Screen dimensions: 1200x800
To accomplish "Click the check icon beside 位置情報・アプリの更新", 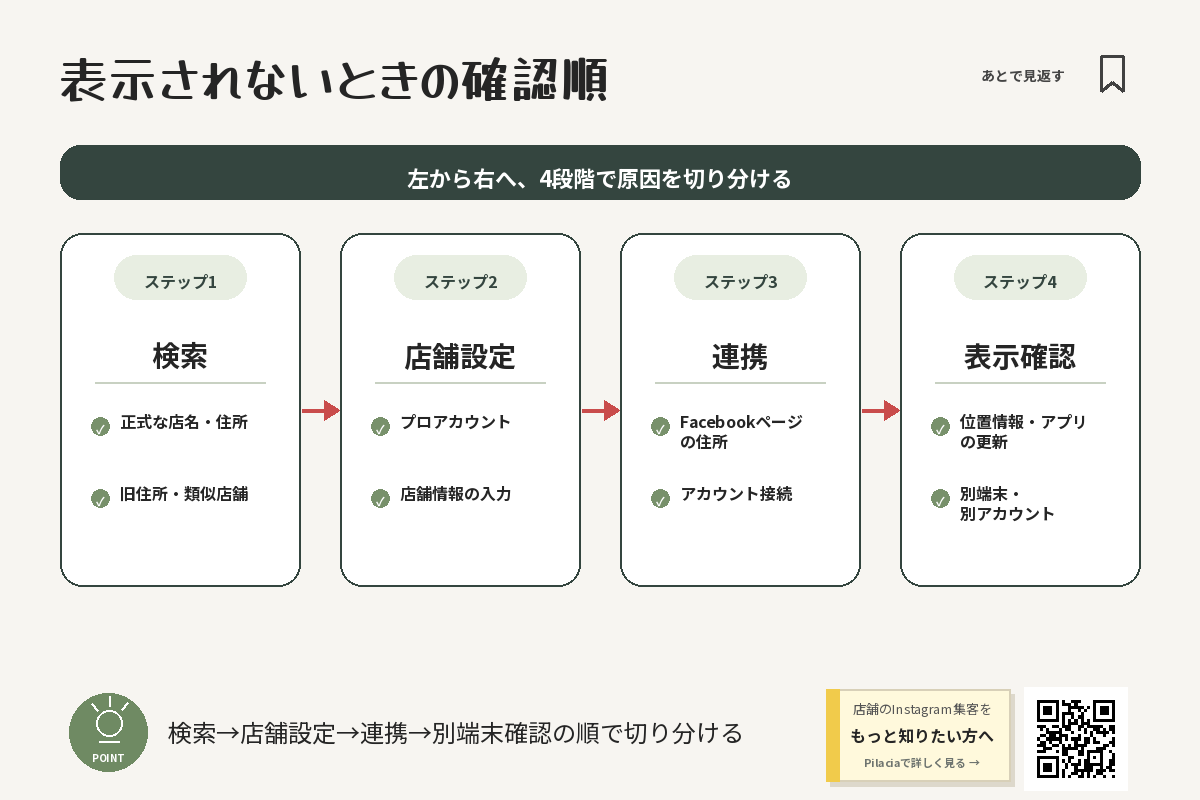I will click(940, 427).
